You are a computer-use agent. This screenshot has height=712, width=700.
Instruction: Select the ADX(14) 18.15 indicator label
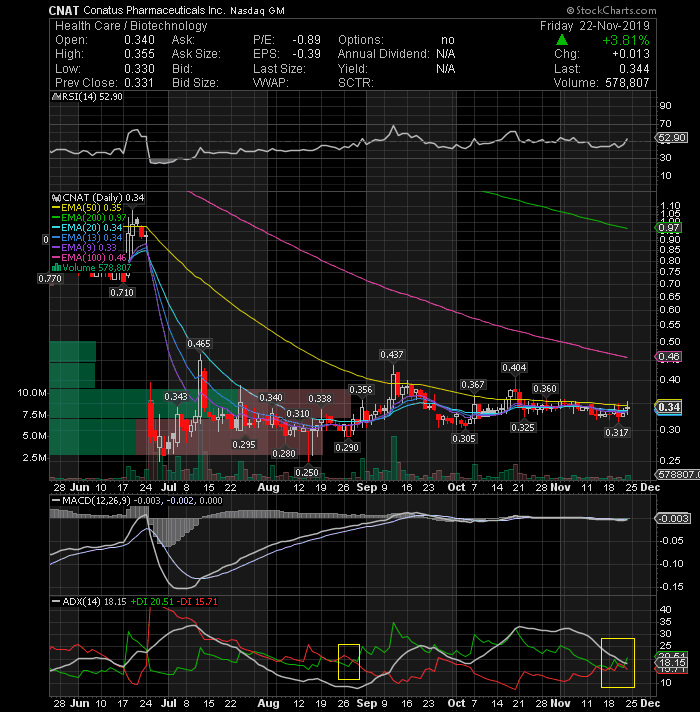94,602
